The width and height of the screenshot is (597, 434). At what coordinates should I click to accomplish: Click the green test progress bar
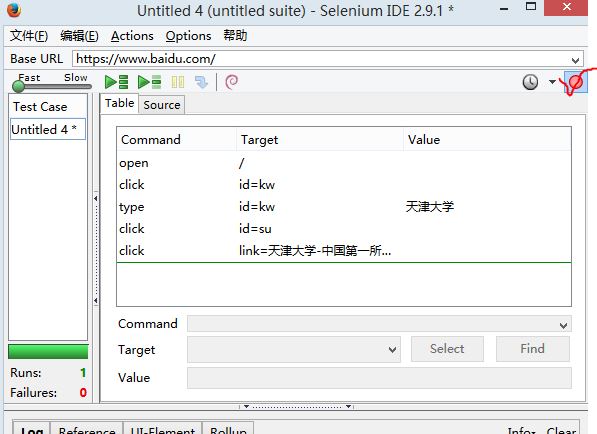[48, 351]
